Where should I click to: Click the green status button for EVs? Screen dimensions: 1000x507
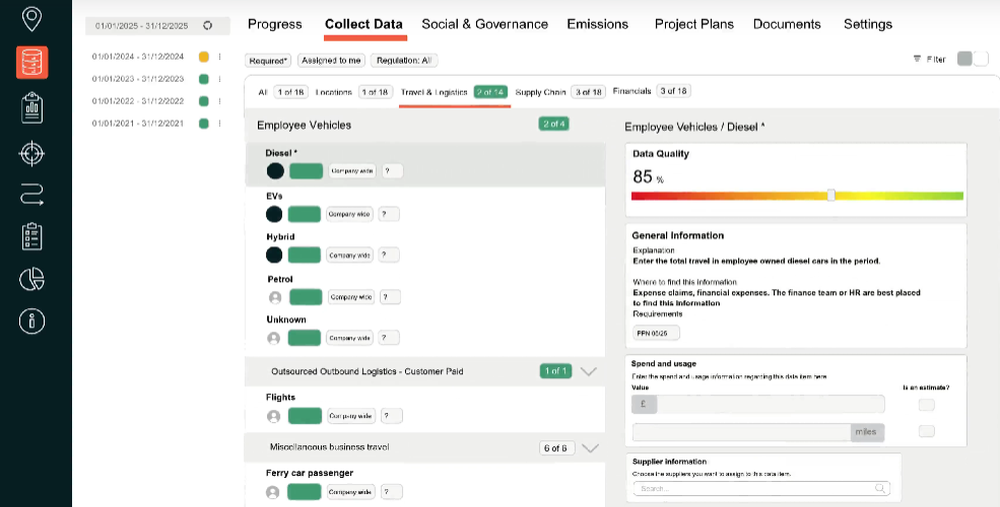coord(304,214)
